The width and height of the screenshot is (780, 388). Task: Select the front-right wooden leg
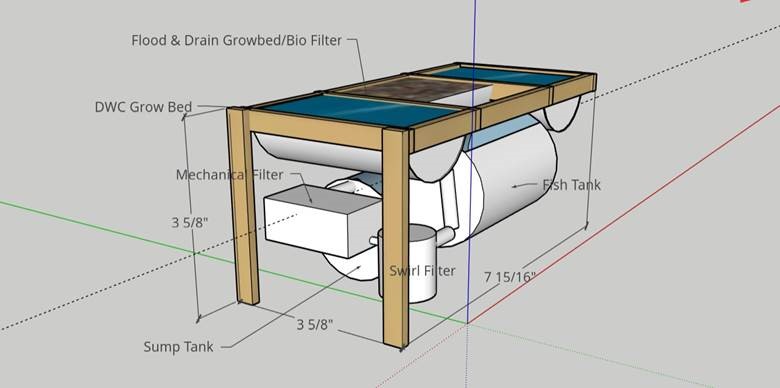pyautogui.click(x=396, y=238)
